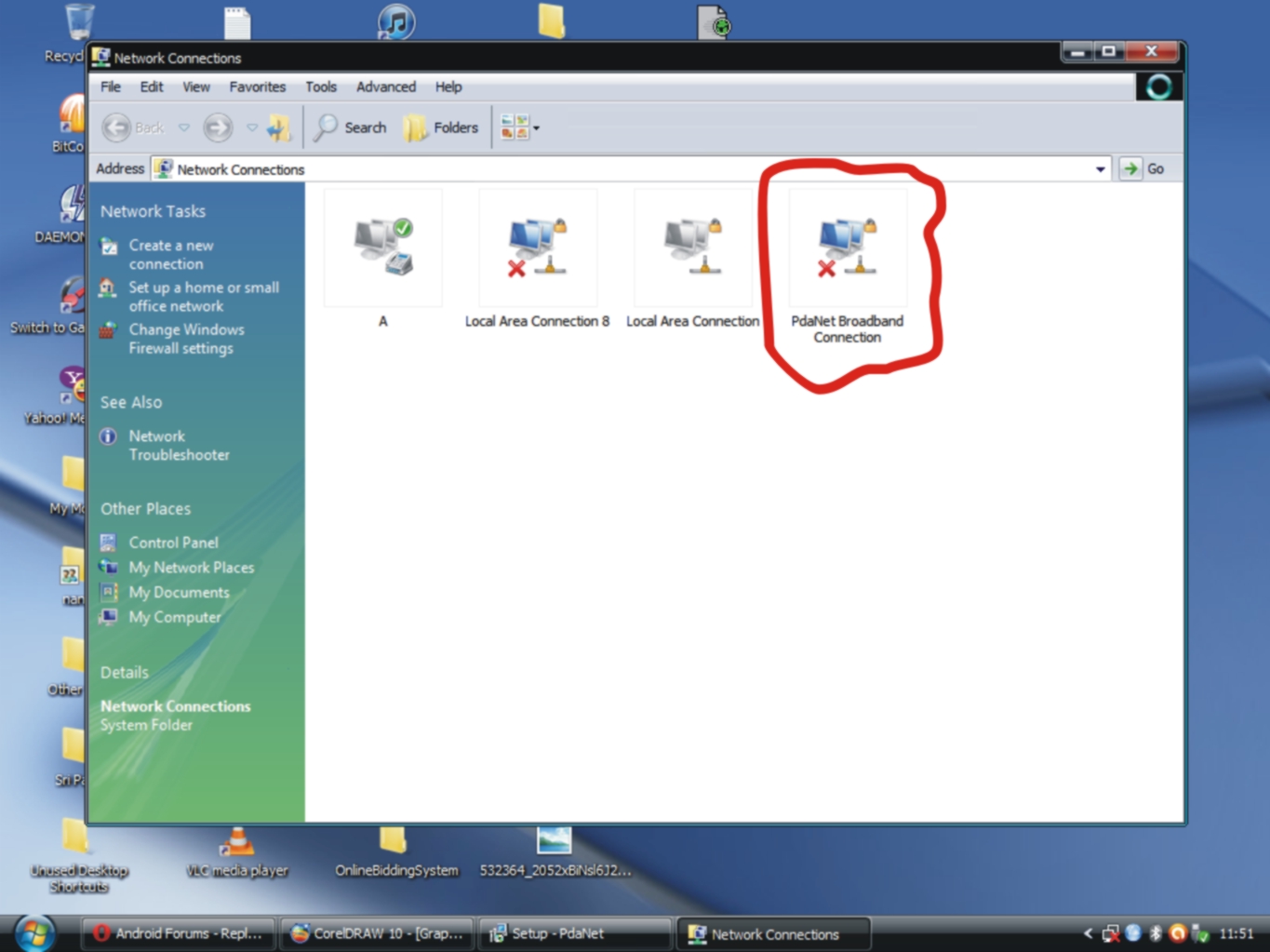Image resolution: width=1270 pixels, height=952 pixels.
Task: Click Change Windows Firewall settings link
Action: pyautogui.click(x=186, y=339)
